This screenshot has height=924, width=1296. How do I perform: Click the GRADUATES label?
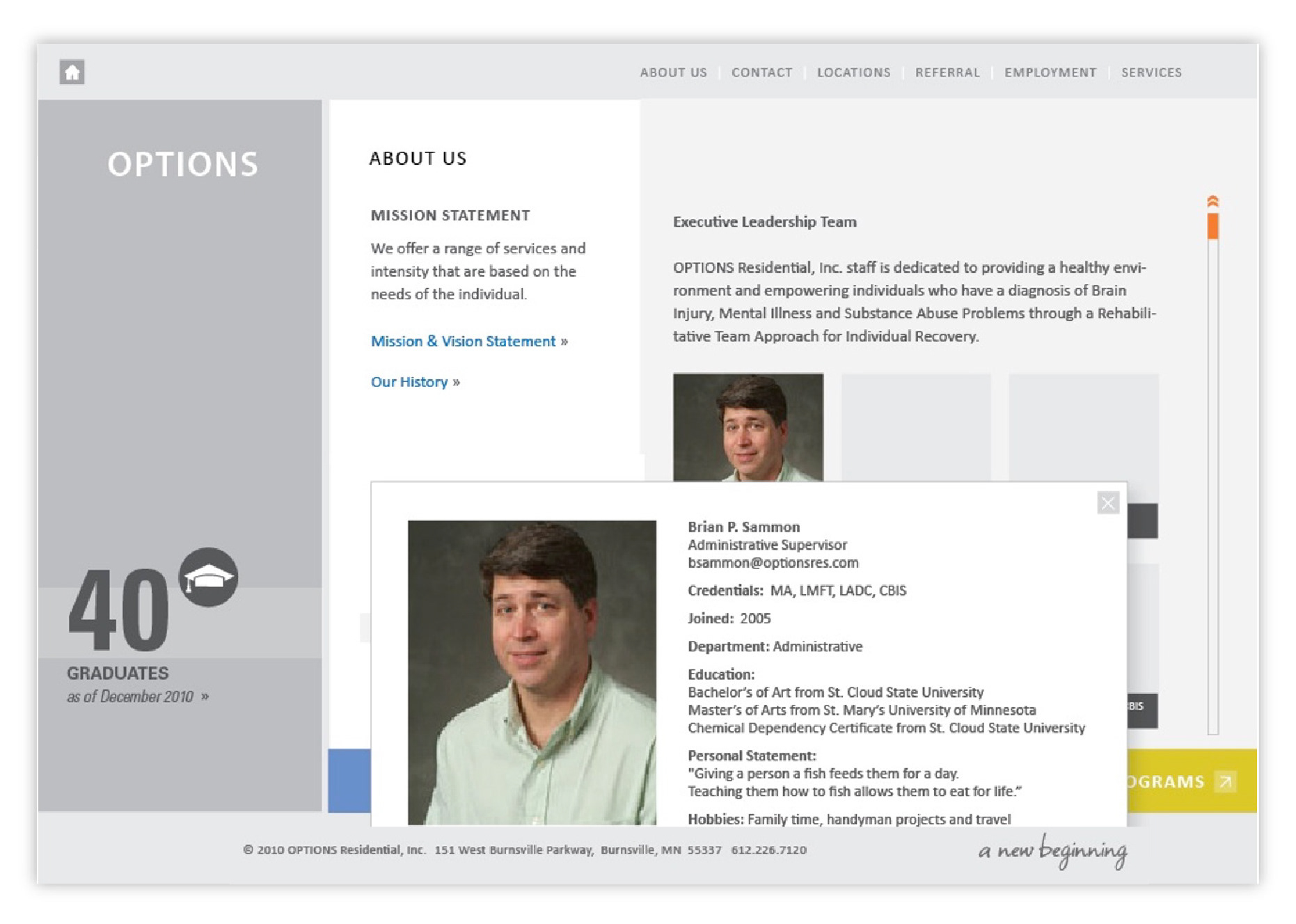tap(118, 673)
